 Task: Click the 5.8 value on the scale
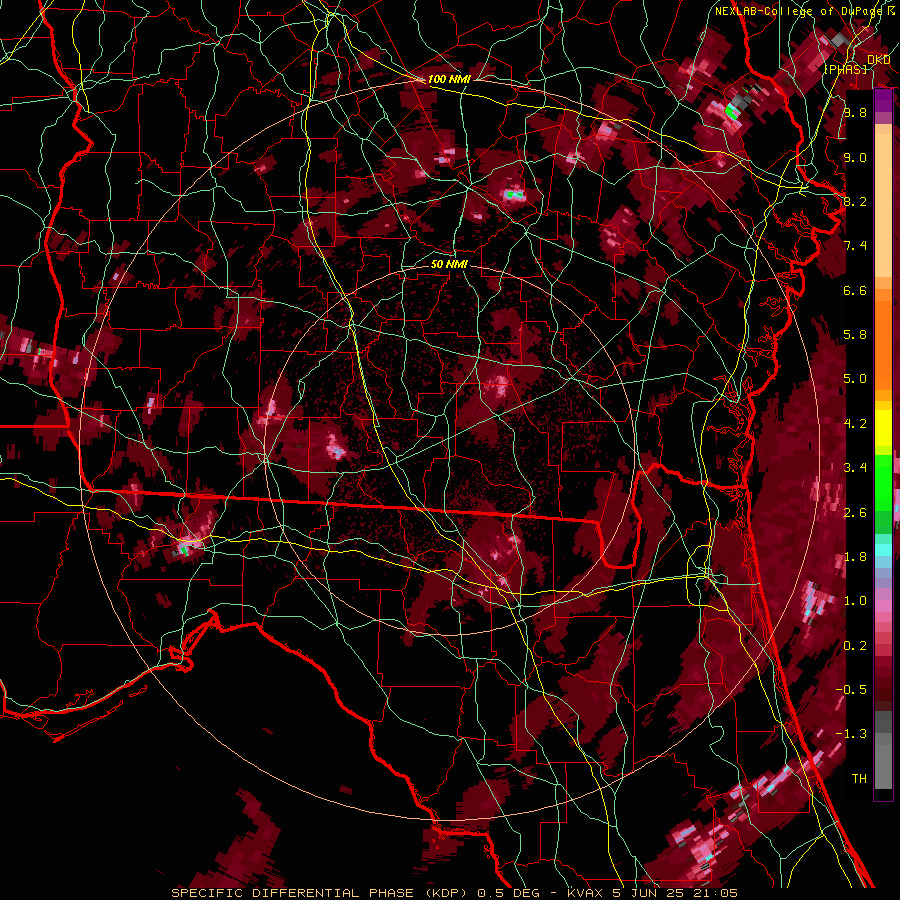(x=855, y=335)
